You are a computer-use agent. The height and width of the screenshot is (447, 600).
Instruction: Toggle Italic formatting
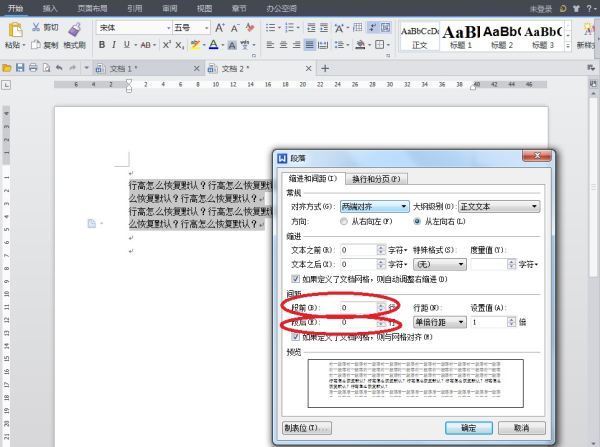click(114, 45)
